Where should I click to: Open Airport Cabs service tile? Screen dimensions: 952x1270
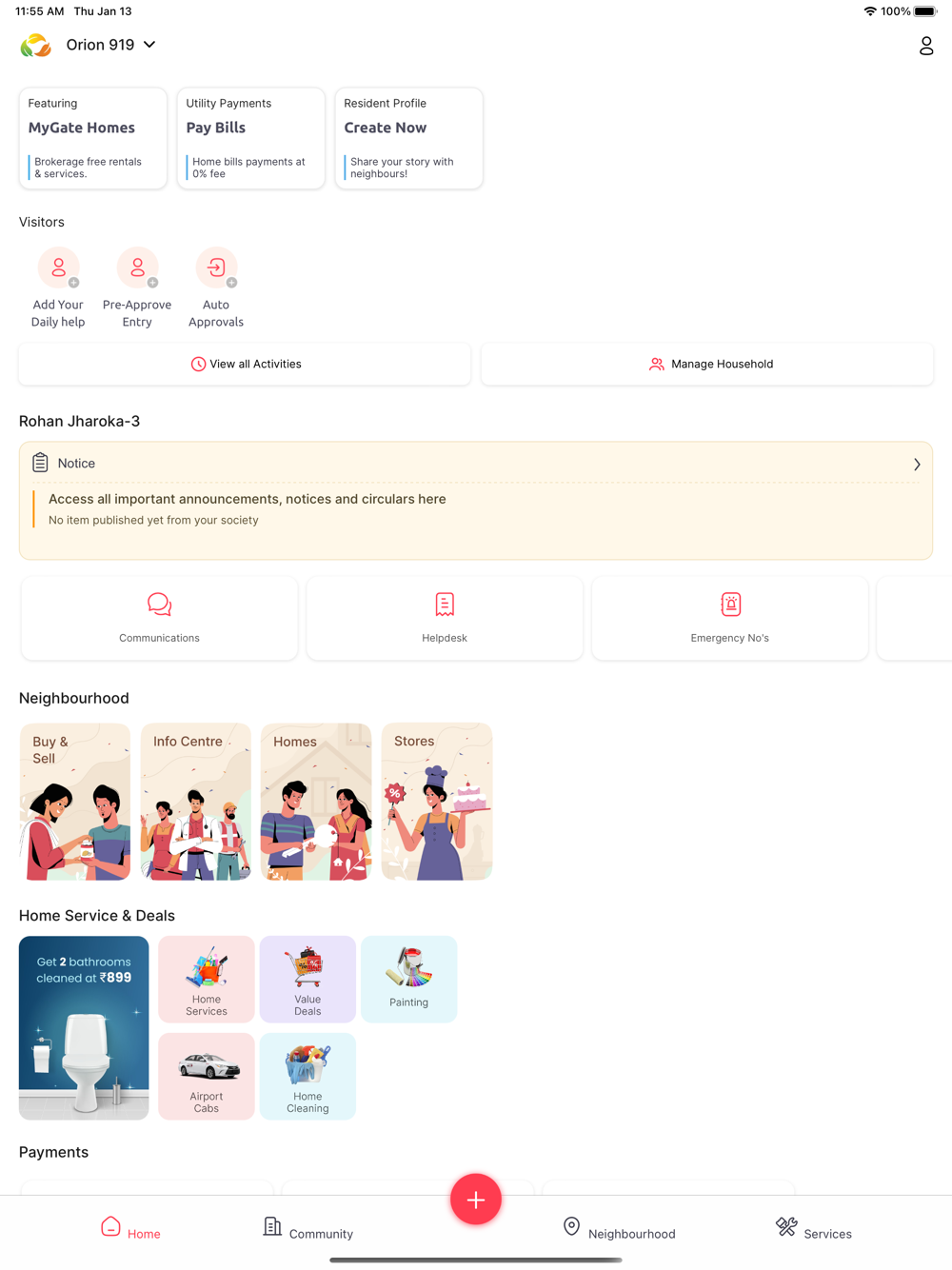[207, 1076]
